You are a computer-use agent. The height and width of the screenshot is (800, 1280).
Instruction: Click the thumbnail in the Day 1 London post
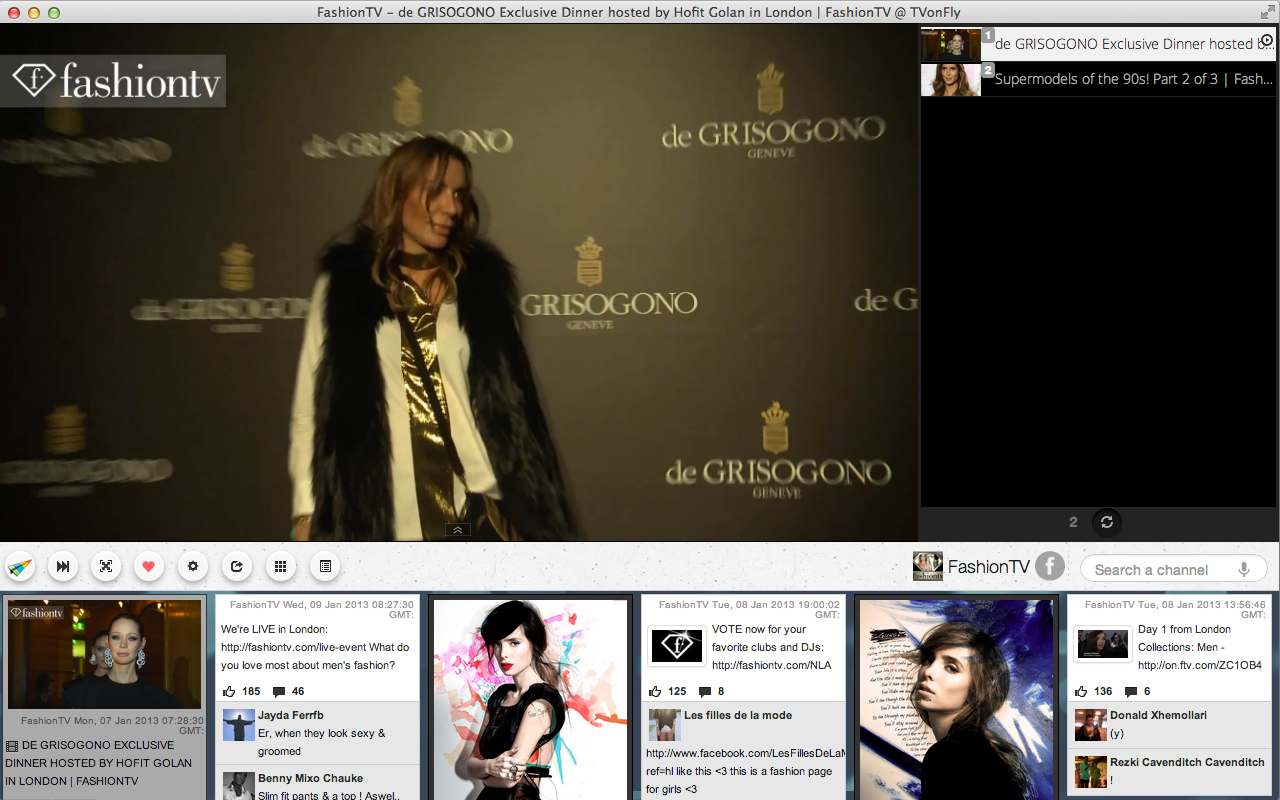pos(1103,645)
